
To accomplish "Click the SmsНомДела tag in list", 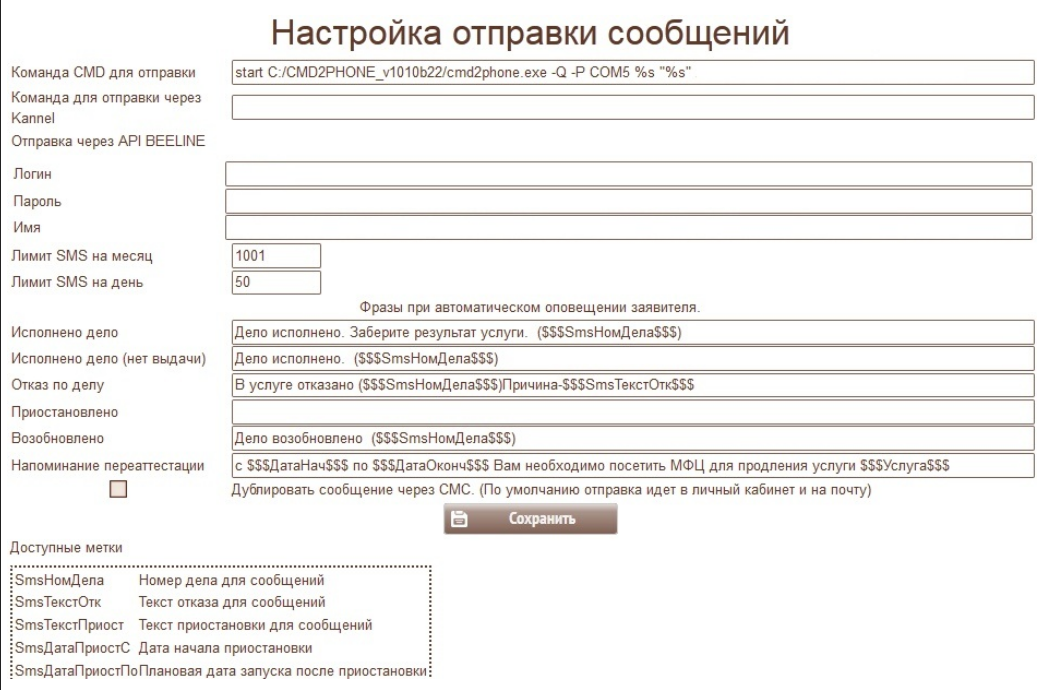I will (x=60, y=580).
